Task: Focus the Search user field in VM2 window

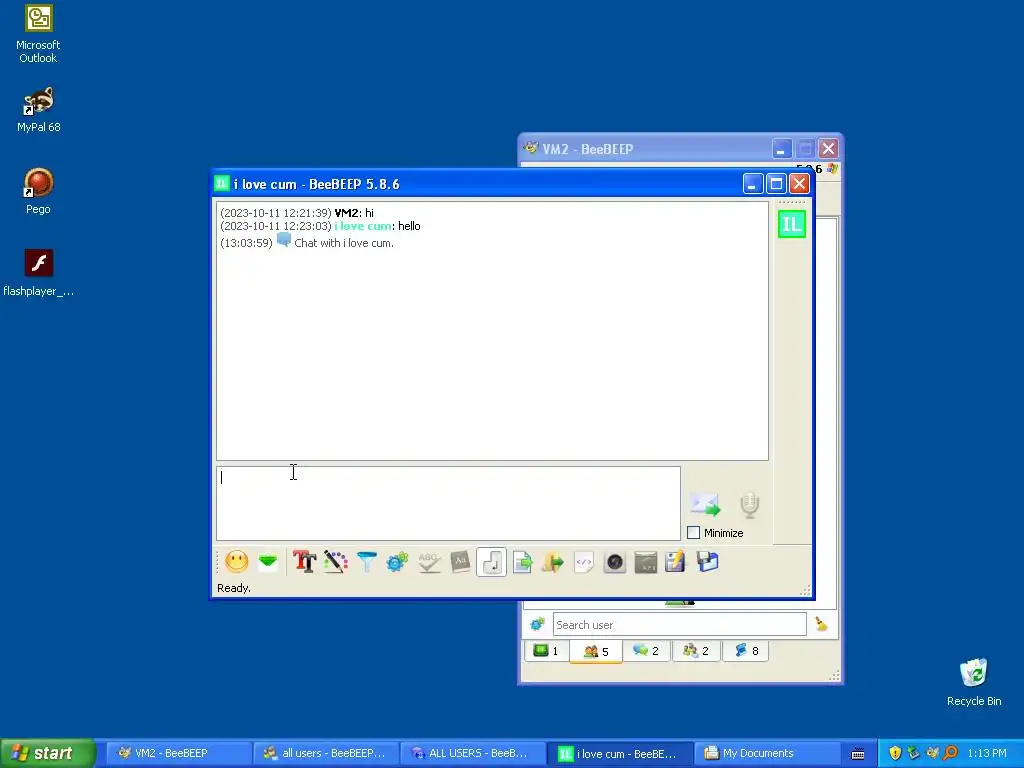Action: coord(679,624)
